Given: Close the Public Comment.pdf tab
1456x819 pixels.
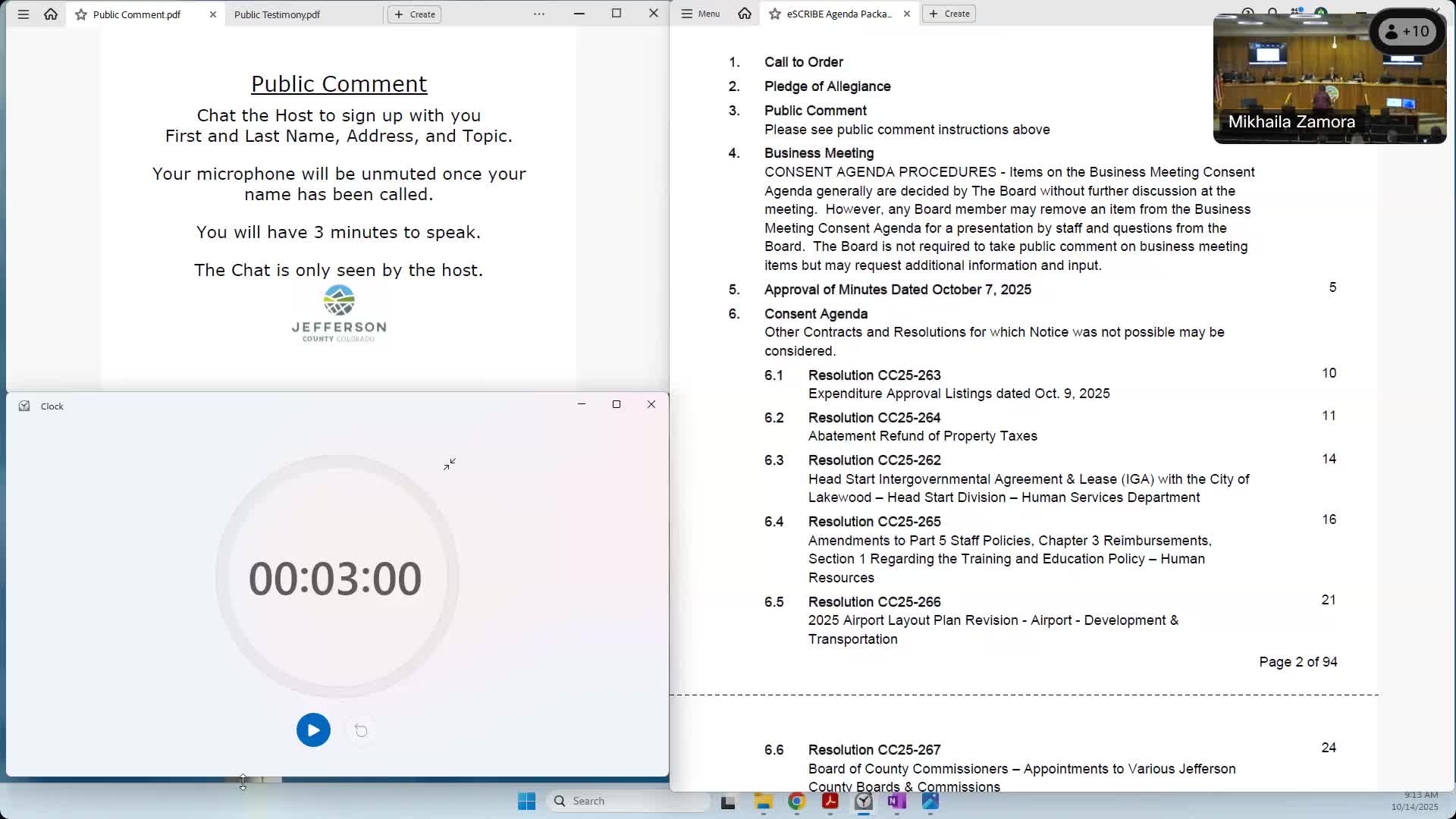Looking at the screenshot, I should [212, 14].
